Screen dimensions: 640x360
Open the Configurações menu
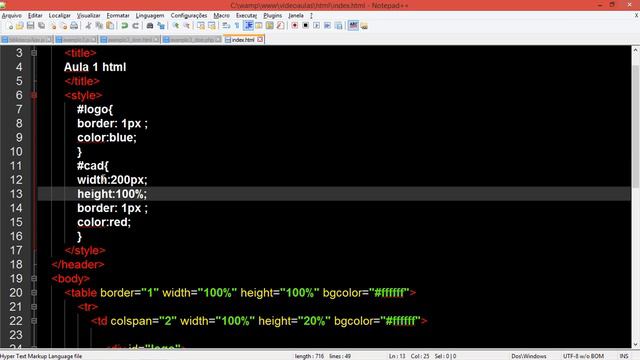[x=189, y=16]
